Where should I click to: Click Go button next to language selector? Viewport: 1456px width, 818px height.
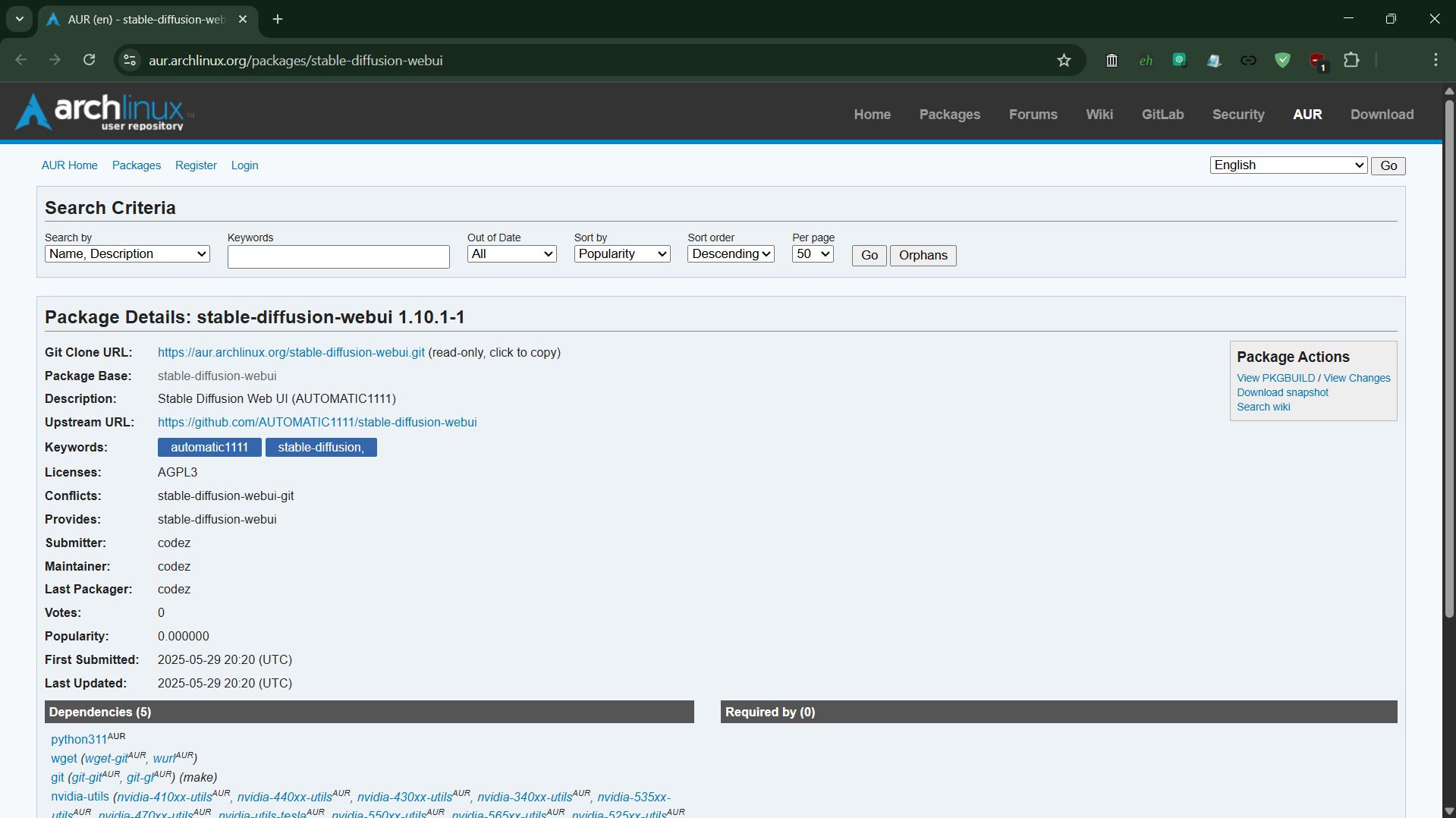click(x=1388, y=165)
